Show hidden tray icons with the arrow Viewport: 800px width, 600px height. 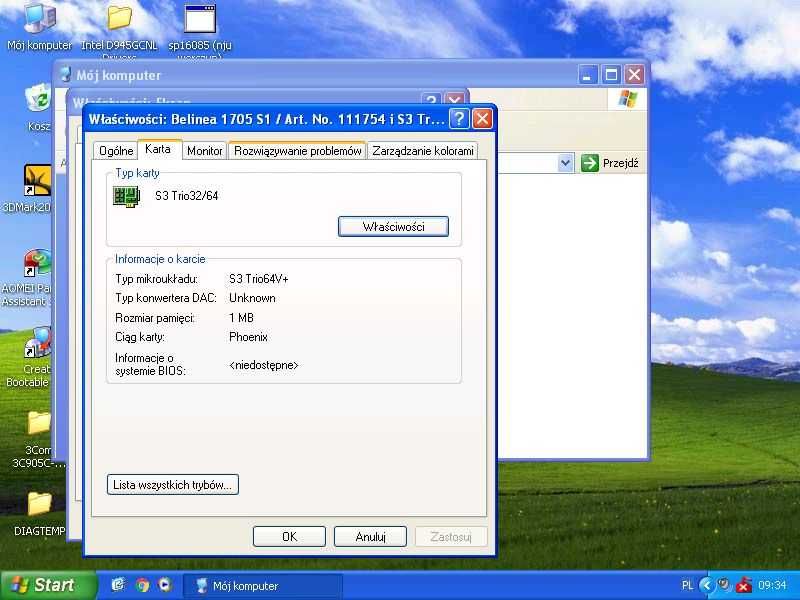[x=707, y=585]
